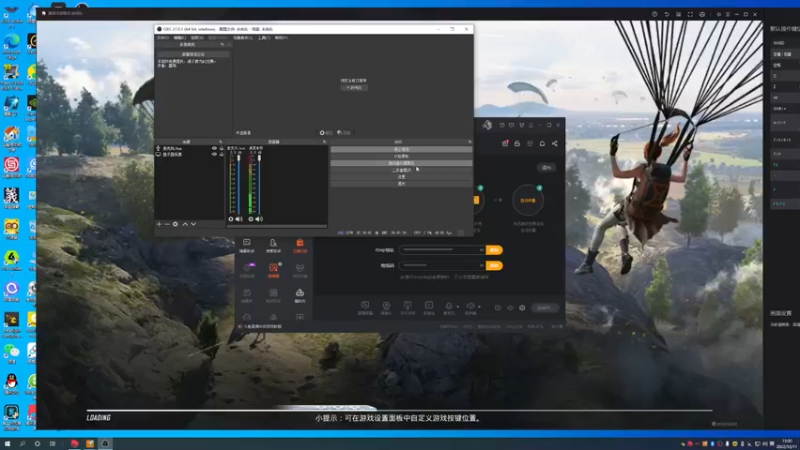Adjust the second mixer channel's volume slider
800x450 pixels.
tap(259, 184)
